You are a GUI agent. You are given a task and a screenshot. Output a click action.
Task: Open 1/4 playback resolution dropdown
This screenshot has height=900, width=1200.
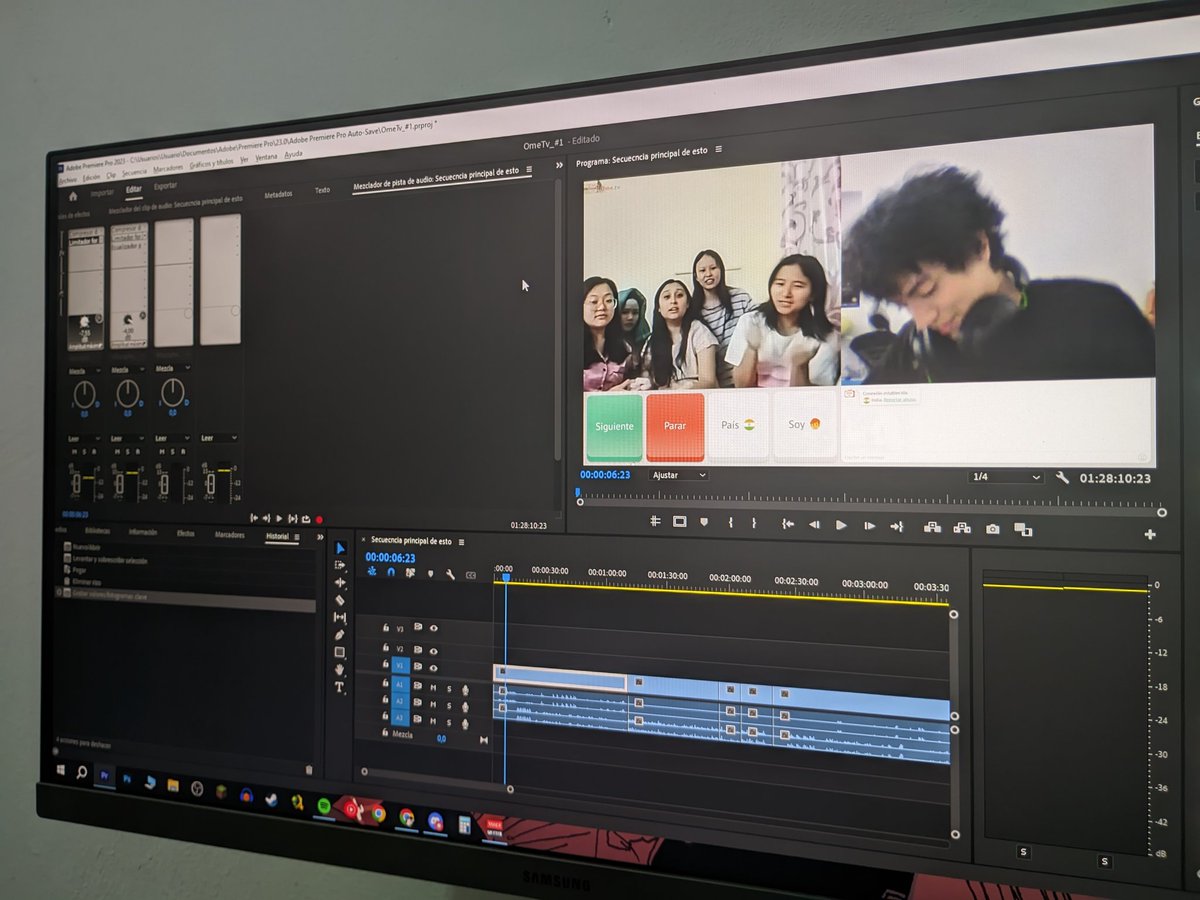[1005, 478]
